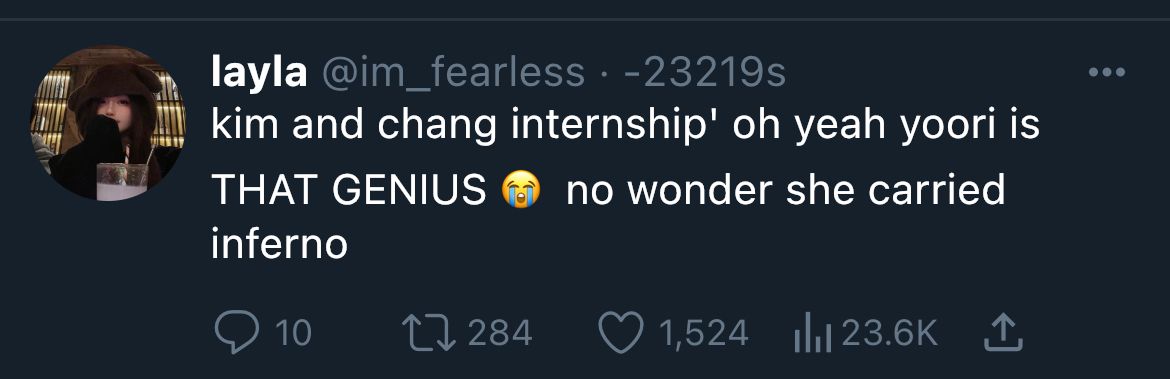Click the share upload arrow icon

1001,333
